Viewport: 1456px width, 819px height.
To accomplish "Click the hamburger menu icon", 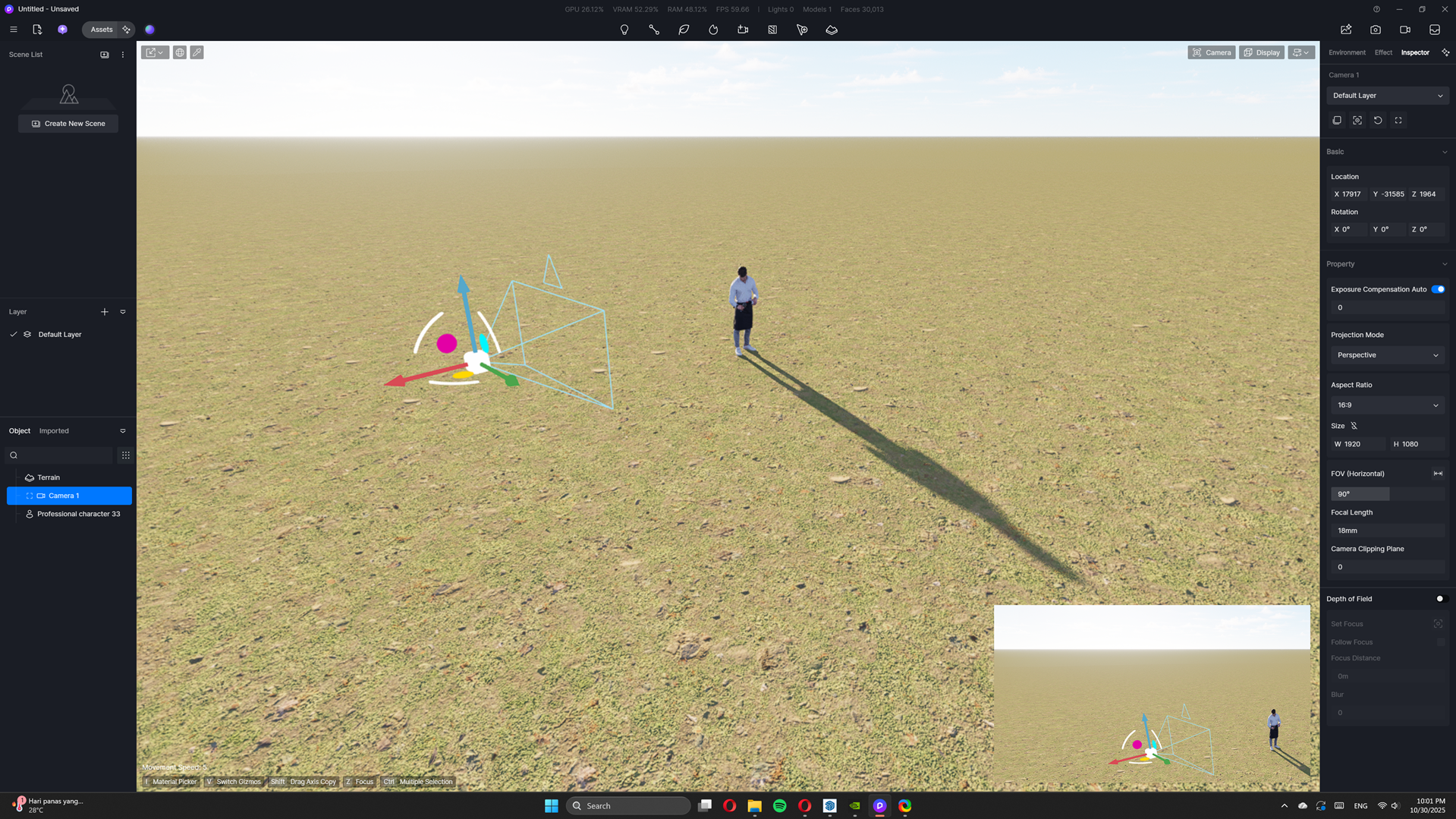I will coord(14,30).
